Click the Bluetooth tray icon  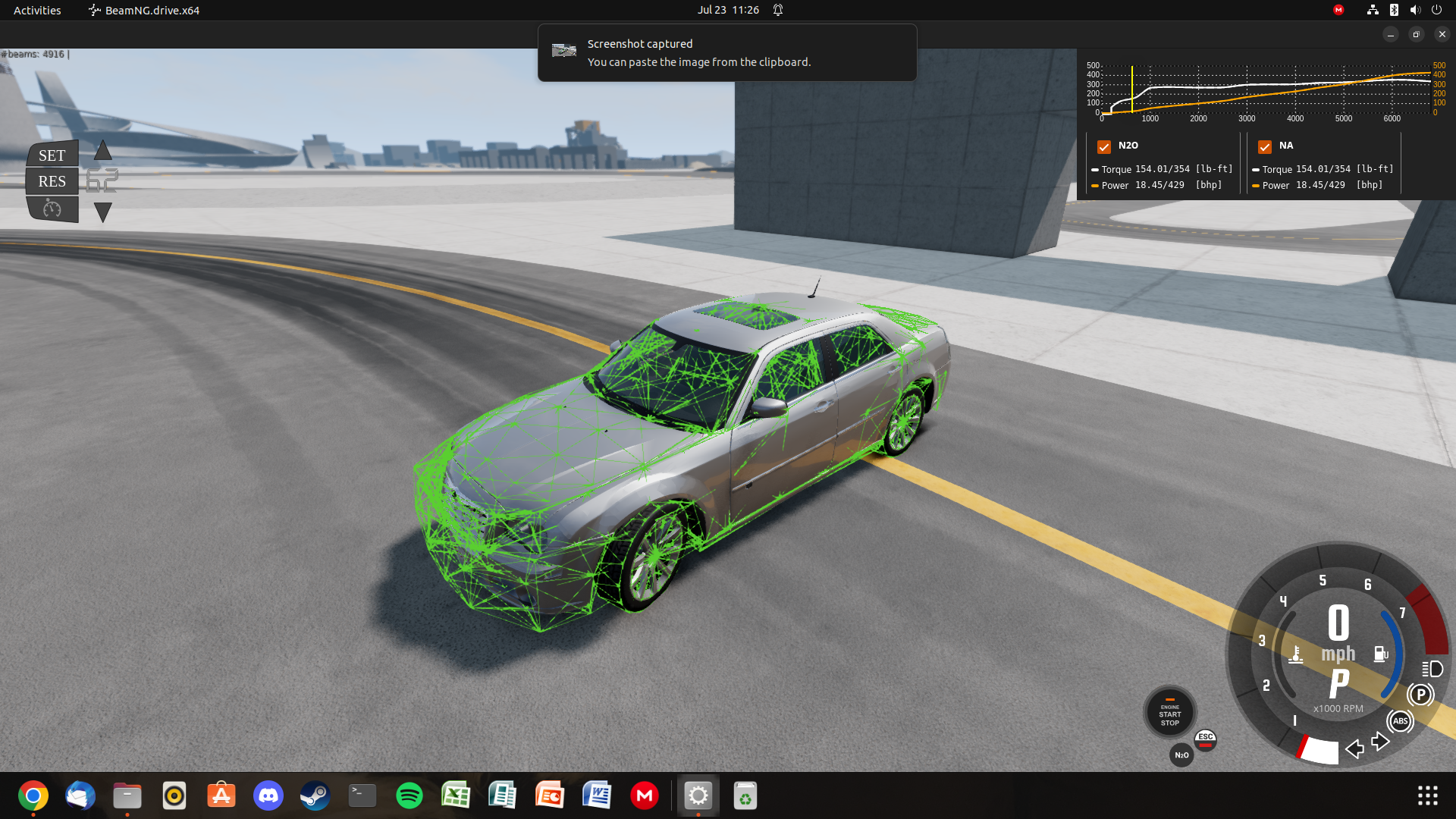1394,10
